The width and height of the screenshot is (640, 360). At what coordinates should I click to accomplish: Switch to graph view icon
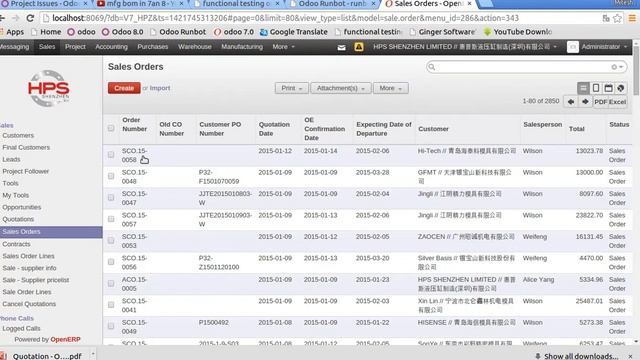(621, 88)
